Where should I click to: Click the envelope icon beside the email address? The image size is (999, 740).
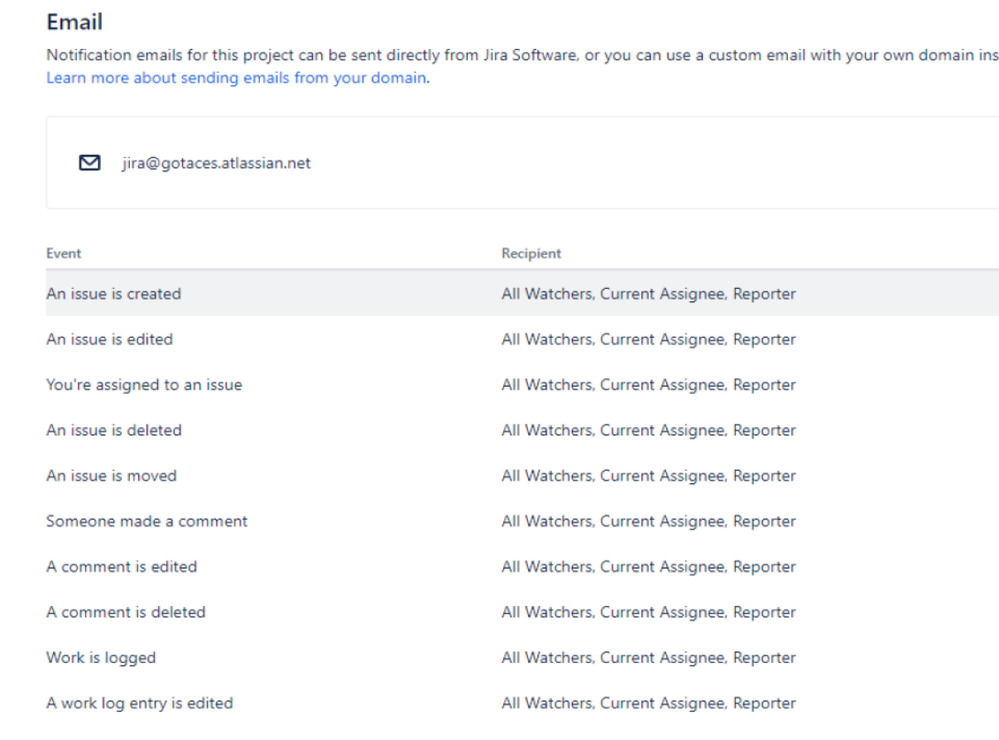(x=90, y=162)
